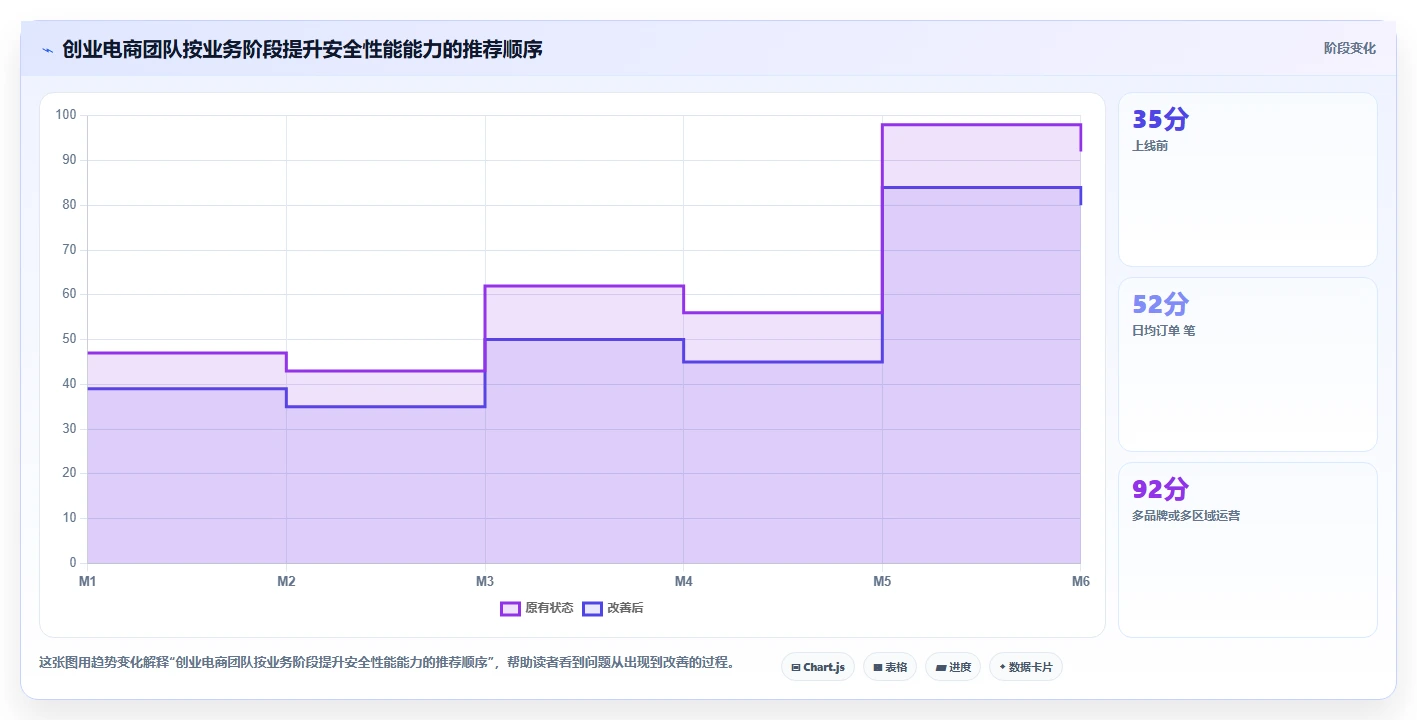Click the 50 y-axis tick label
This screenshot has height=720, width=1417.
69,339
